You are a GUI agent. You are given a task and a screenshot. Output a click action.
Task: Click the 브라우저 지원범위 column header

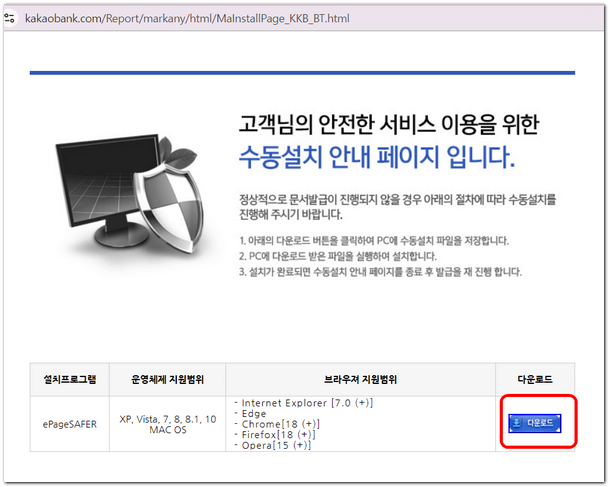(360, 379)
